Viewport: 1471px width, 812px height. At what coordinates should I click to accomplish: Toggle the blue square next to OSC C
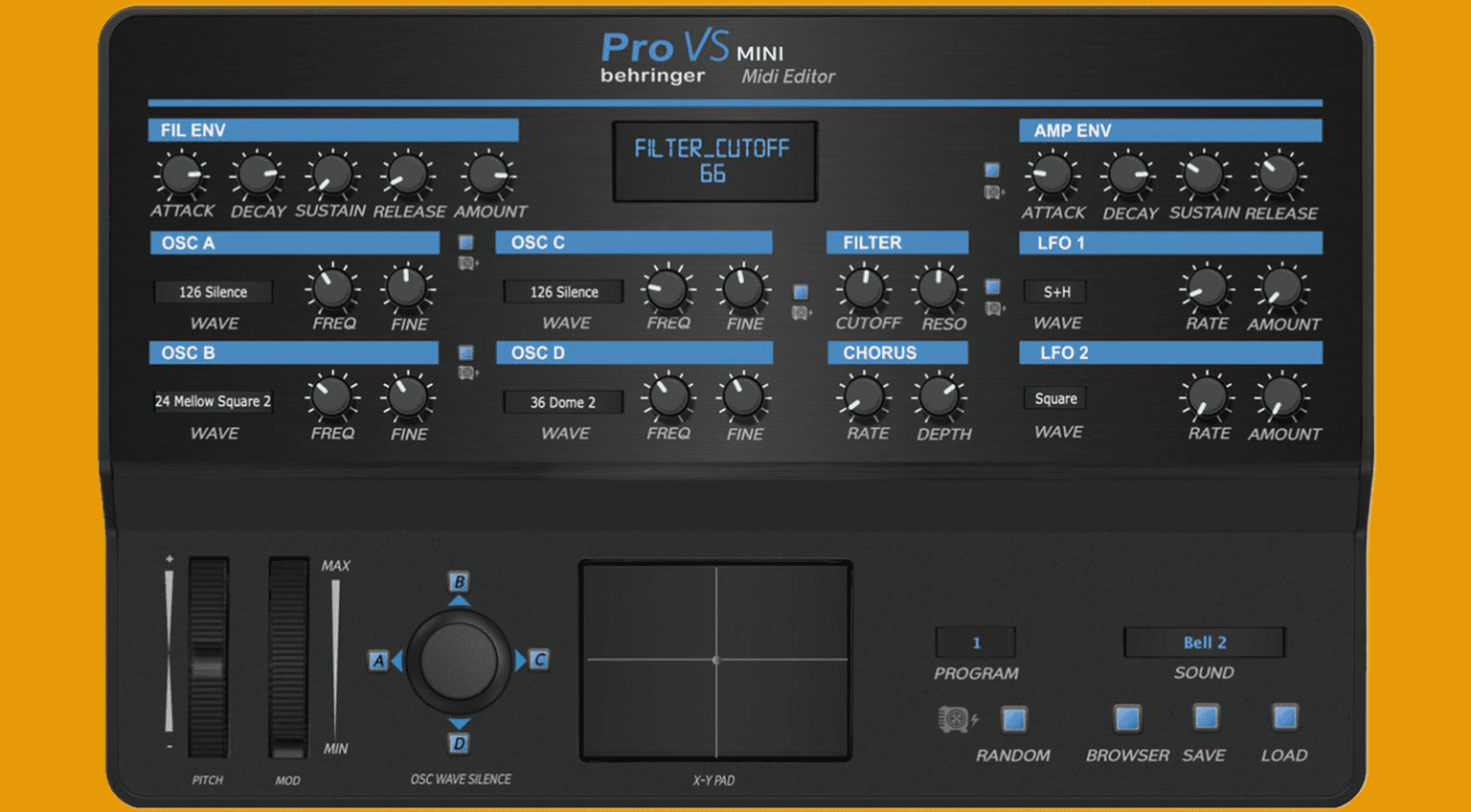[x=801, y=291]
